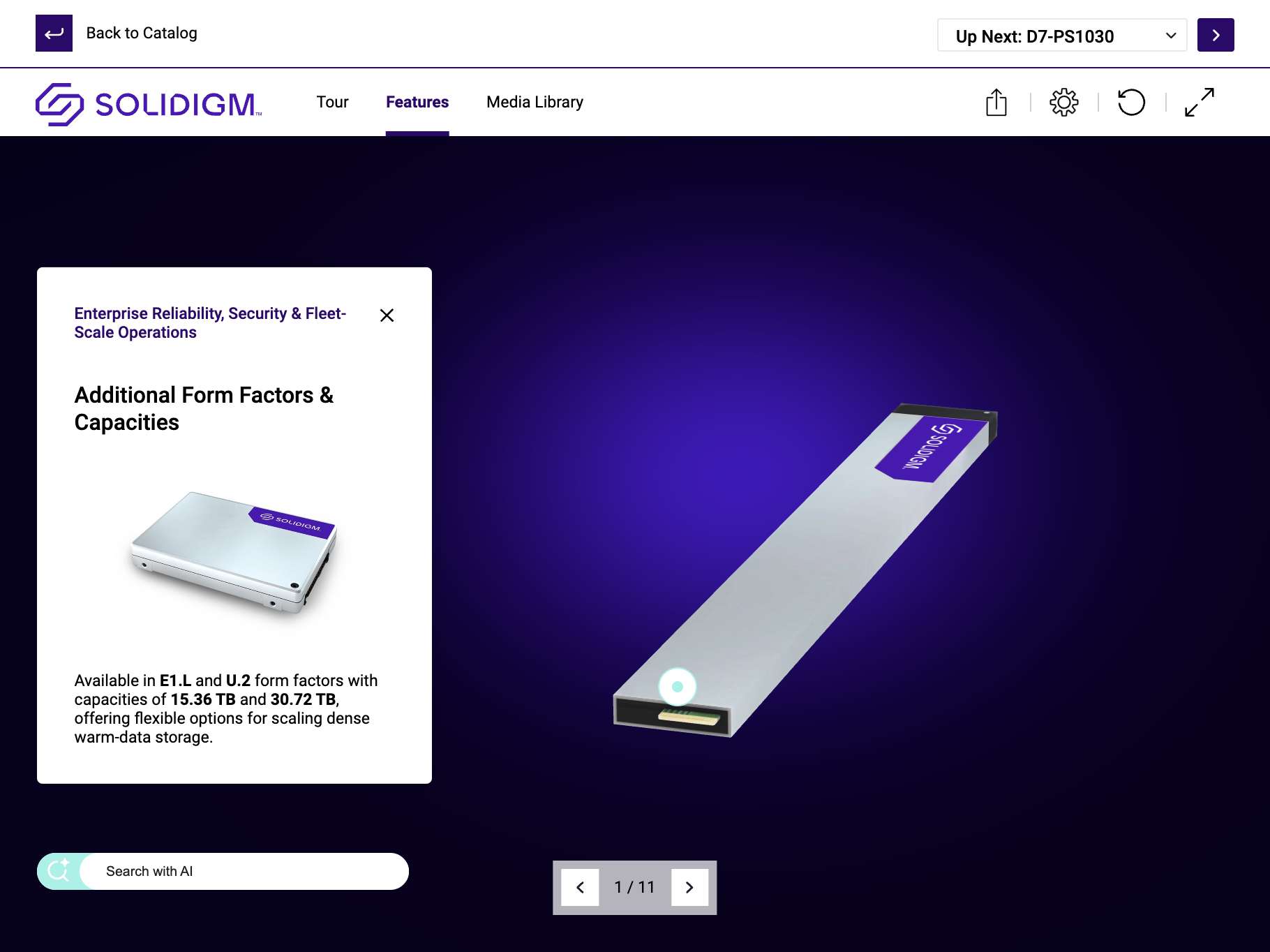
Task: Click the Back to Catalog arrow icon
Action: 54,34
